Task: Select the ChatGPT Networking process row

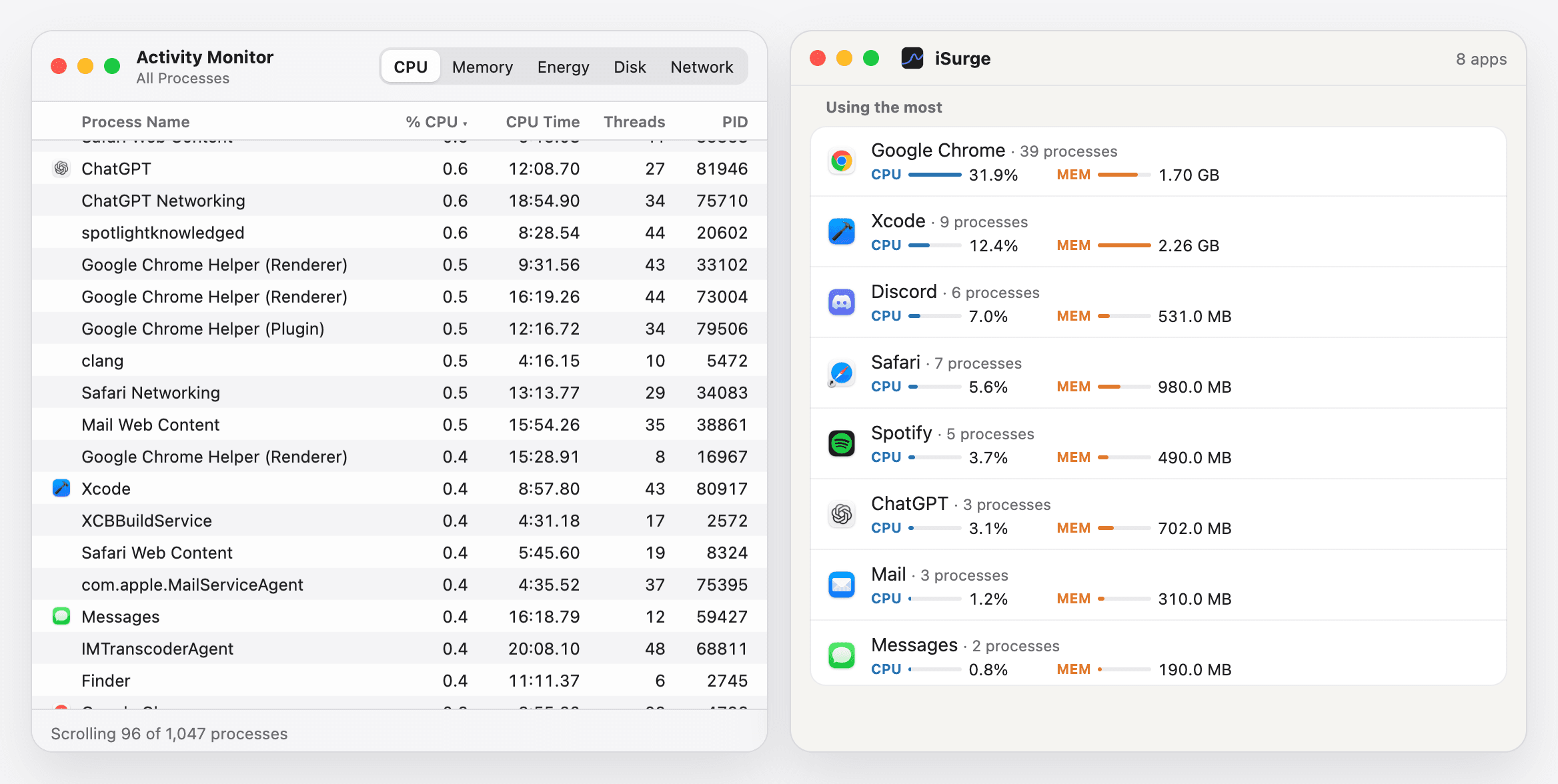Action: coord(400,201)
